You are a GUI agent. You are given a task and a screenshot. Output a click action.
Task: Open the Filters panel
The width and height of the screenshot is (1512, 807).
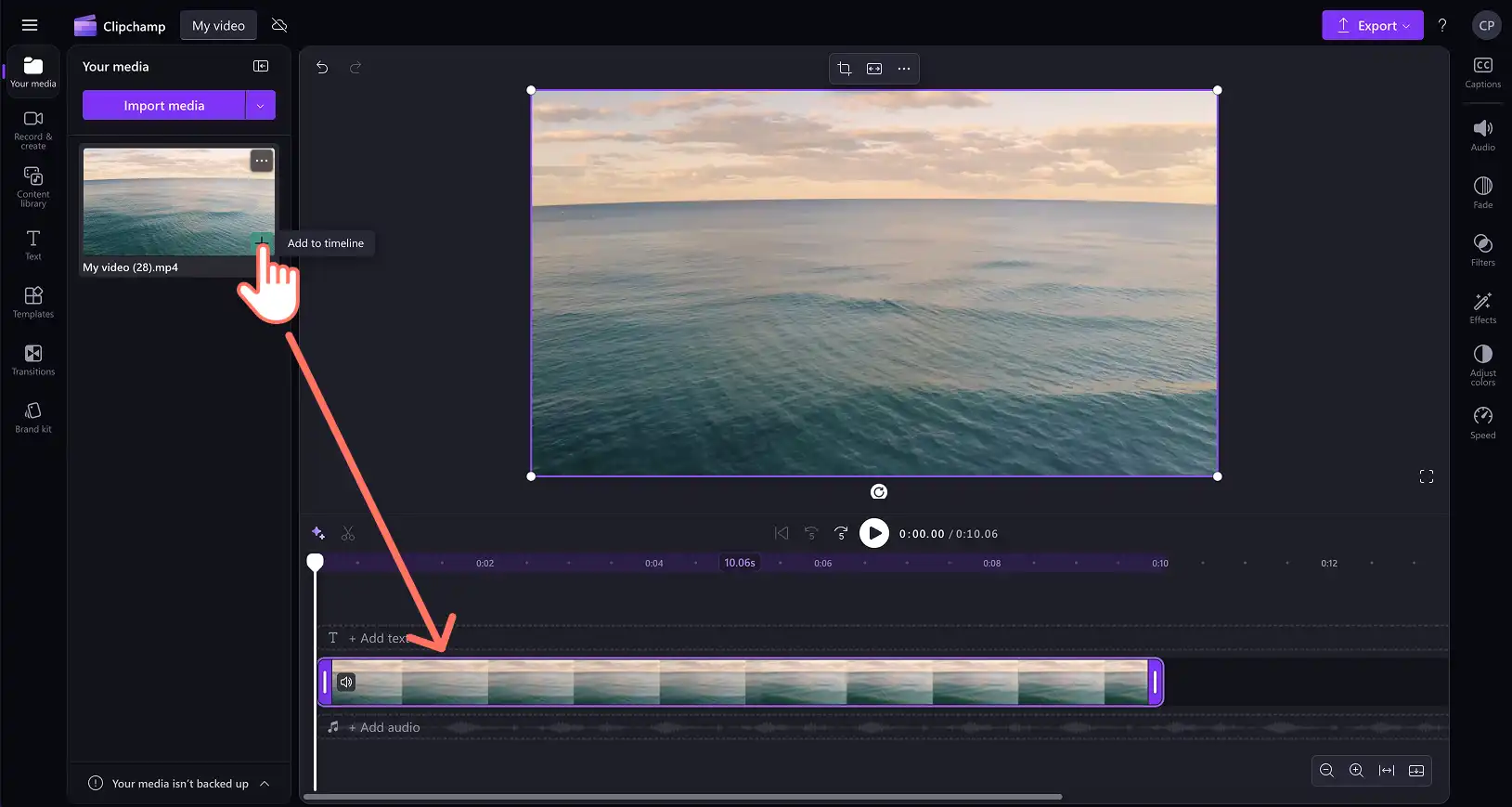pyautogui.click(x=1483, y=251)
